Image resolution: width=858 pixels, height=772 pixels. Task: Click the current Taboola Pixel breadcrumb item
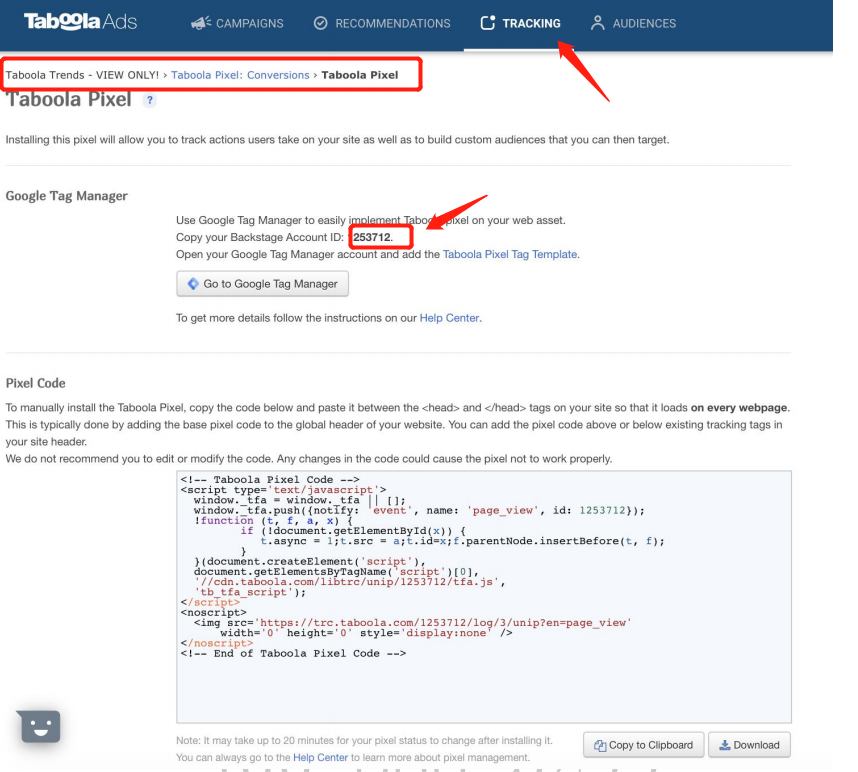pos(359,75)
